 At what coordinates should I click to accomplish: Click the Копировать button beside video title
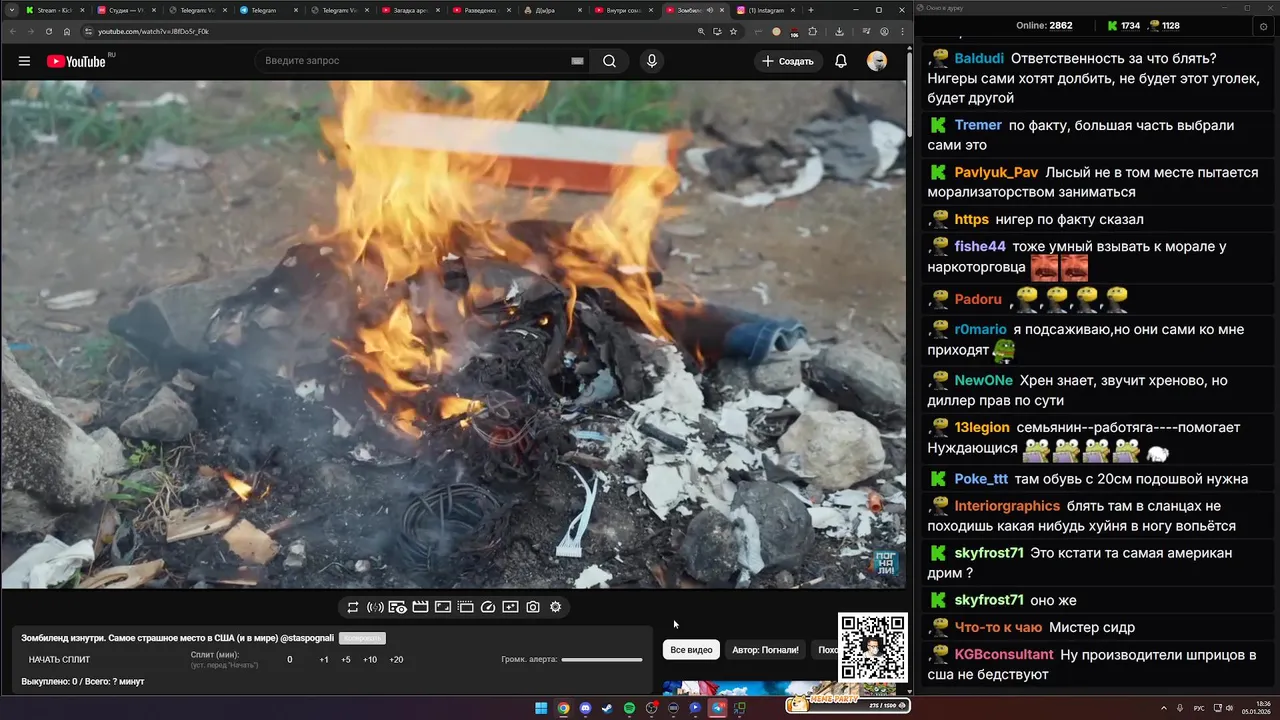coord(362,638)
